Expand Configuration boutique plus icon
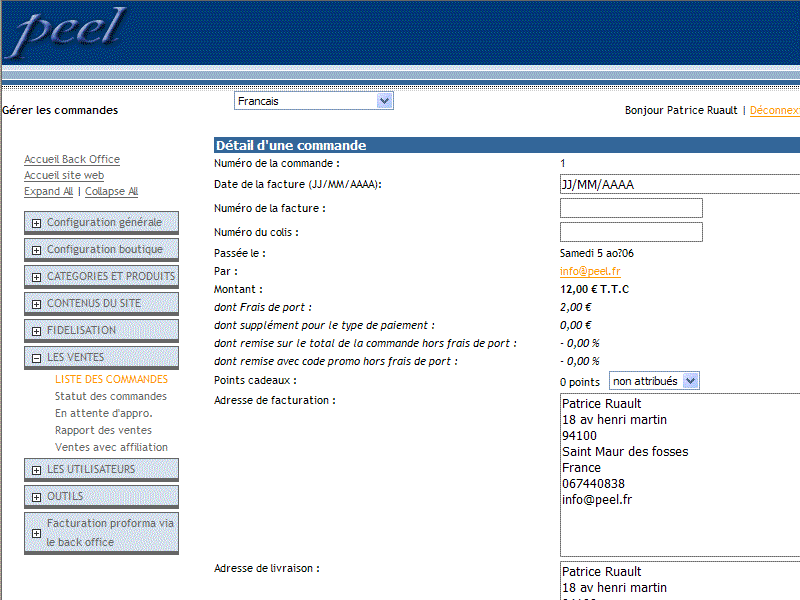Viewport: 800px width, 600px height. (x=36, y=250)
